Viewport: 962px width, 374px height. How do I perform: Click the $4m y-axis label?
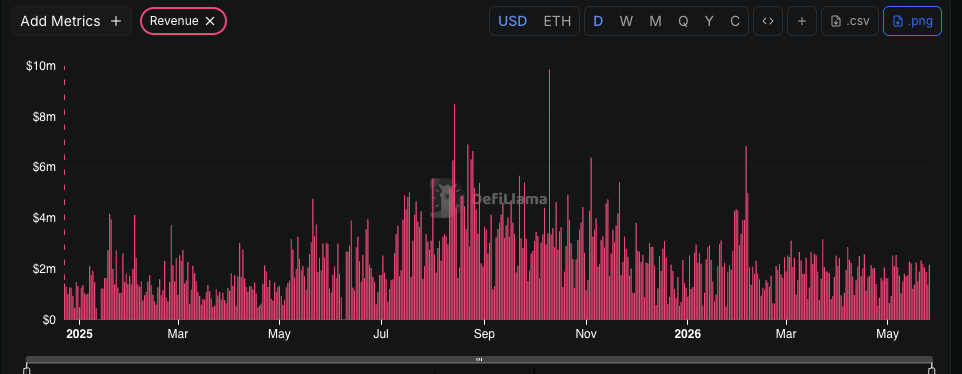(44, 218)
